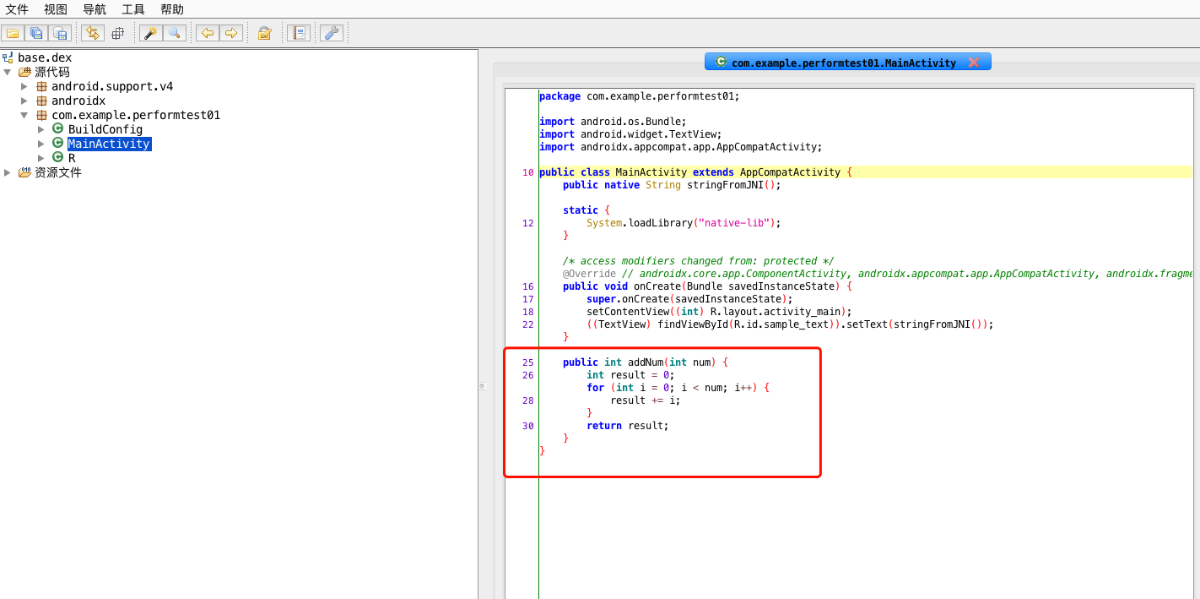This screenshot has height=599, width=1200.
Task: Click AppCompatActivity in the class declaration
Action: point(790,172)
